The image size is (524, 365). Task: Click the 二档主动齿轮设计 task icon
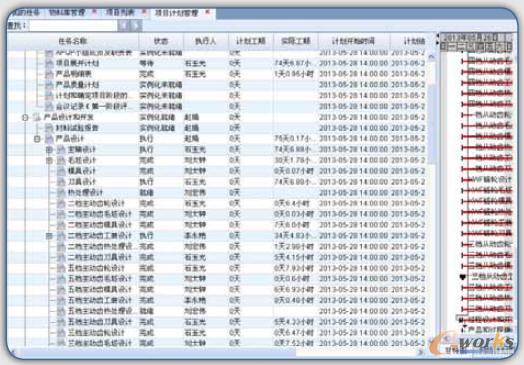[61, 203]
